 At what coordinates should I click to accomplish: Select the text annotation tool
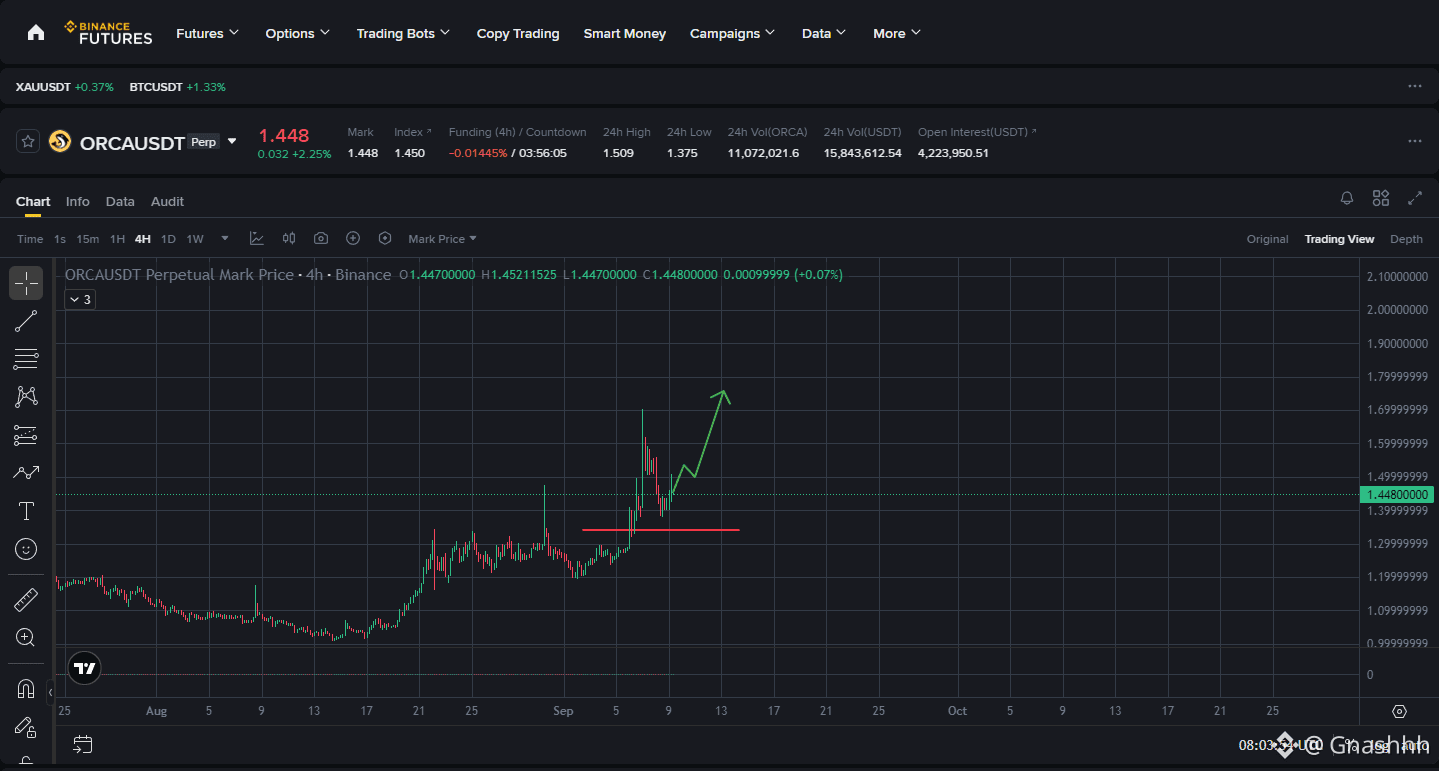click(x=26, y=512)
